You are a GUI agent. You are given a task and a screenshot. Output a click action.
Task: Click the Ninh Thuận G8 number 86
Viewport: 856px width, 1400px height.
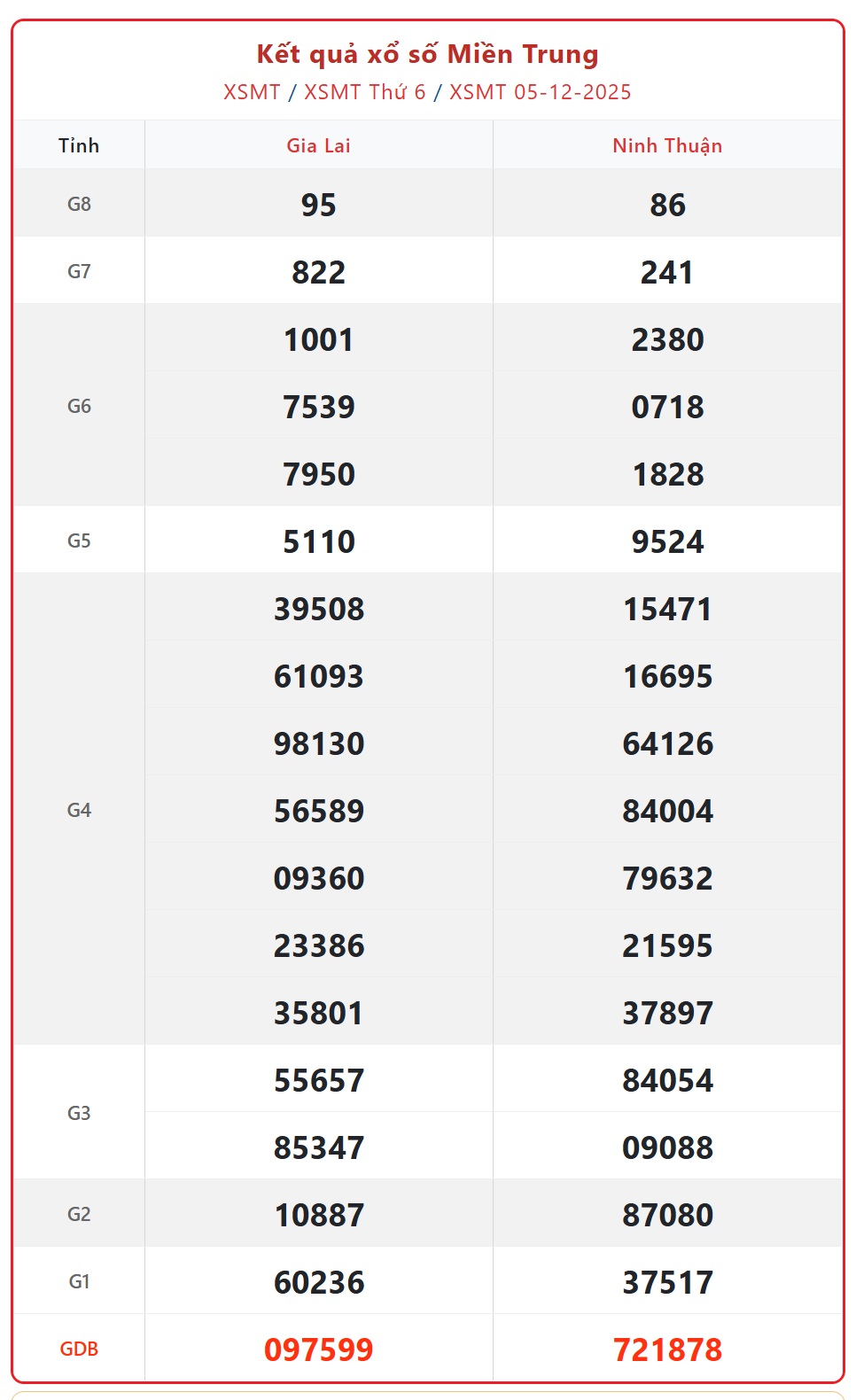(x=667, y=205)
